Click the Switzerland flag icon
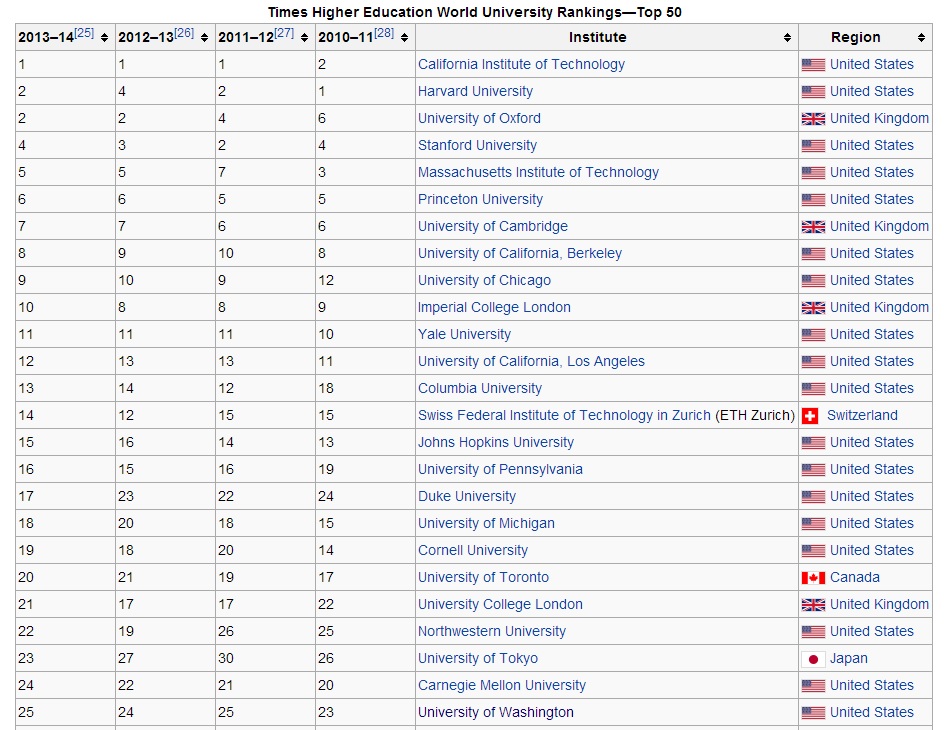The height and width of the screenshot is (730, 945). coord(810,416)
